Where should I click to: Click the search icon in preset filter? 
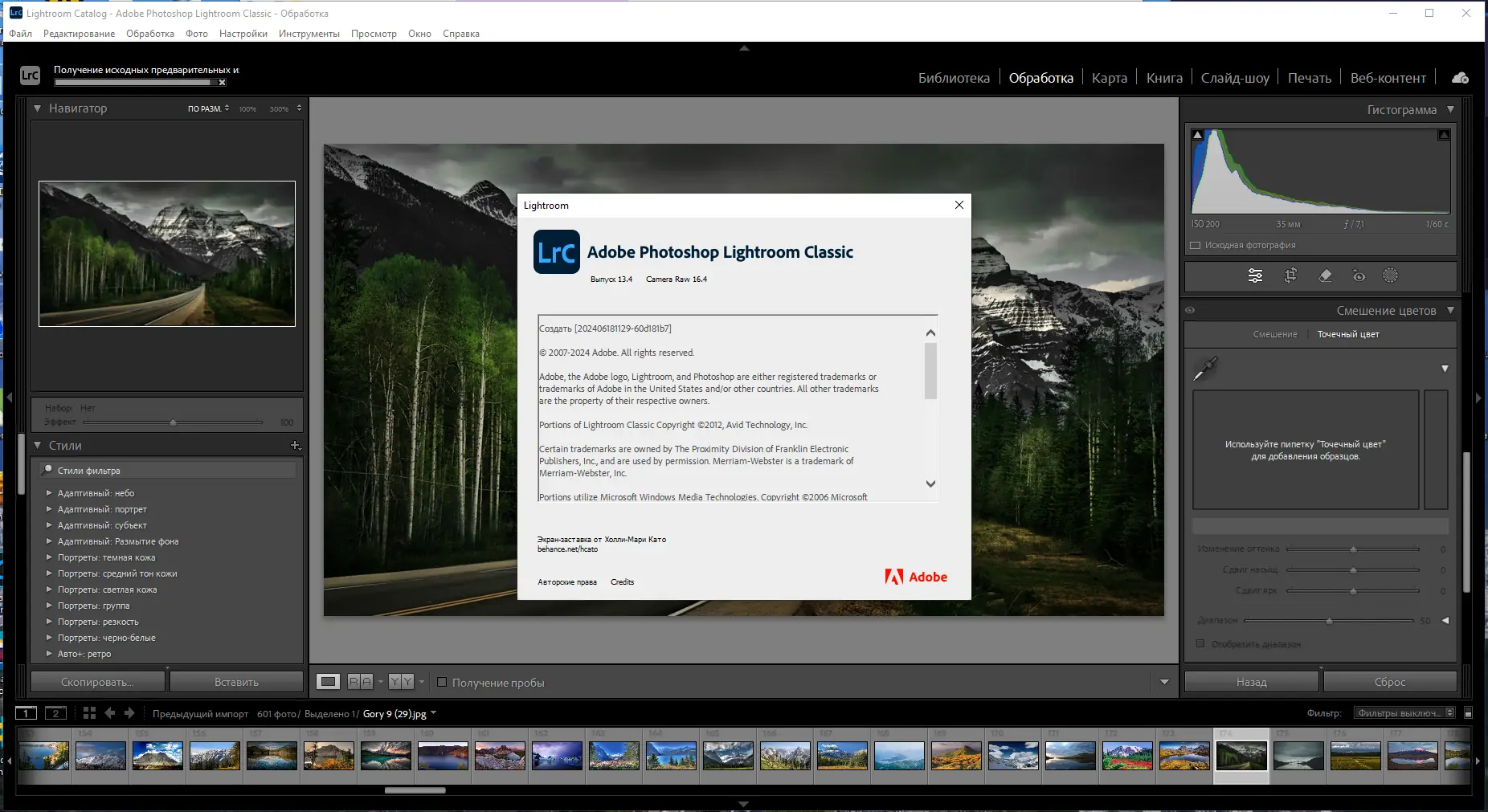pyautogui.click(x=47, y=470)
